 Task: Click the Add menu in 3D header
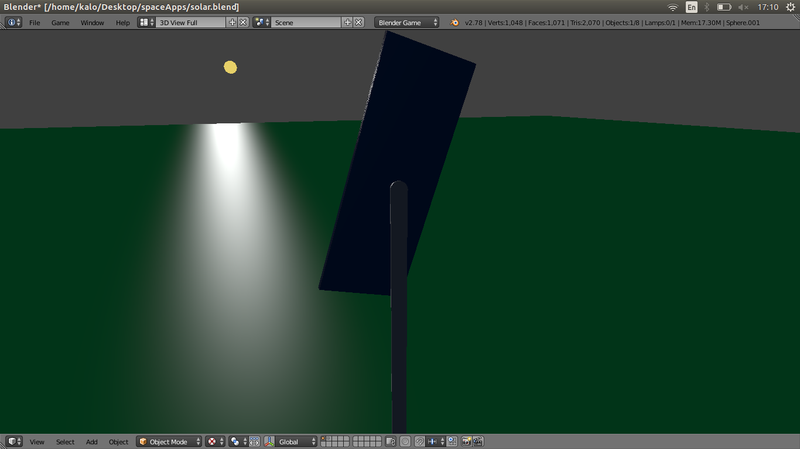(x=92, y=441)
